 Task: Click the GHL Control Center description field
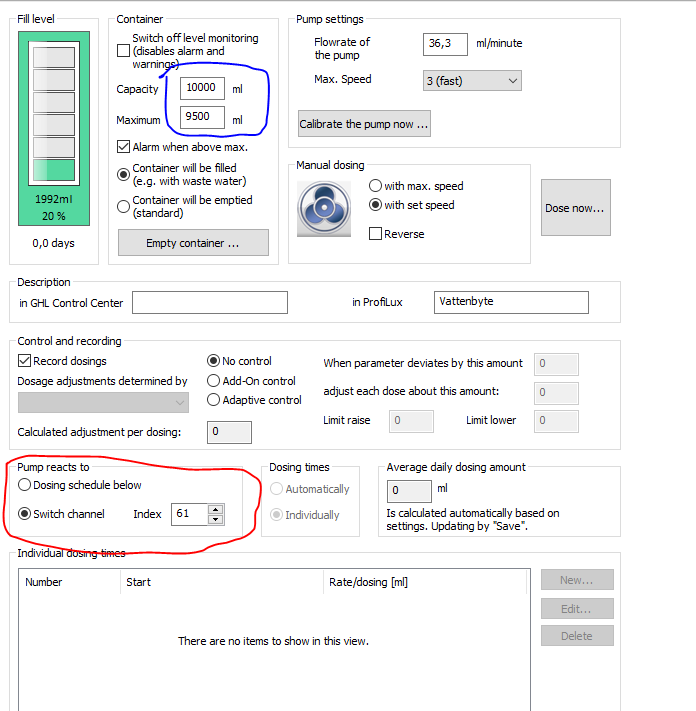point(209,302)
